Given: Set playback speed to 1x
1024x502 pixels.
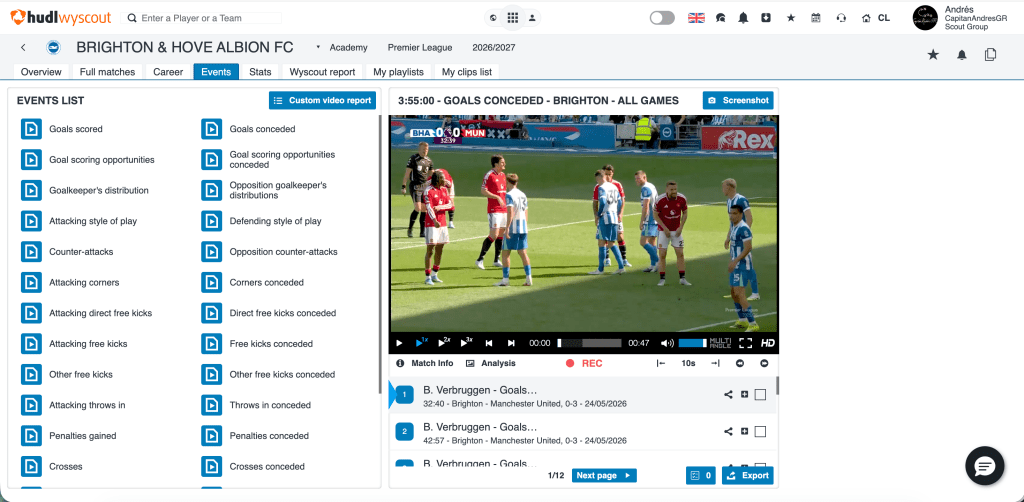Looking at the screenshot, I should coord(421,342).
